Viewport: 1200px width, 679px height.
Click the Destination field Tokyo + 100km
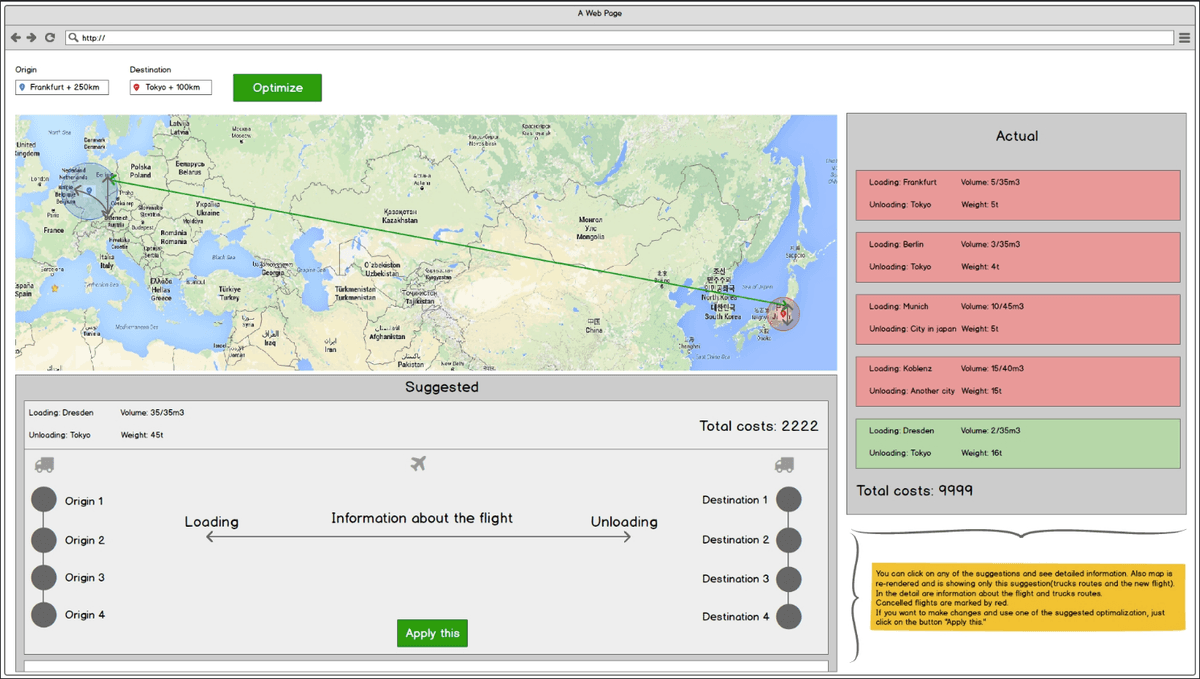tap(171, 88)
